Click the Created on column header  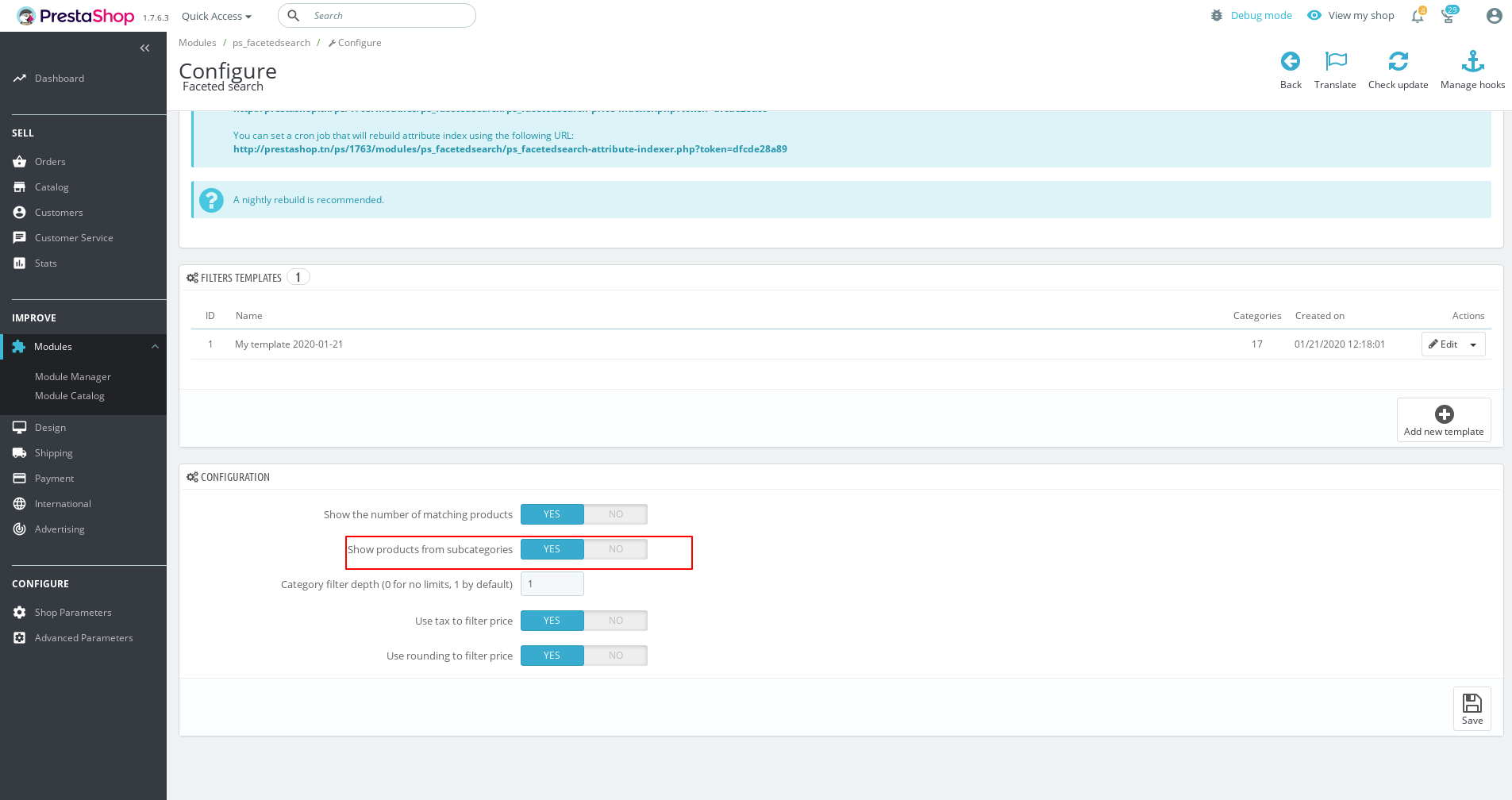tap(1320, 316)
